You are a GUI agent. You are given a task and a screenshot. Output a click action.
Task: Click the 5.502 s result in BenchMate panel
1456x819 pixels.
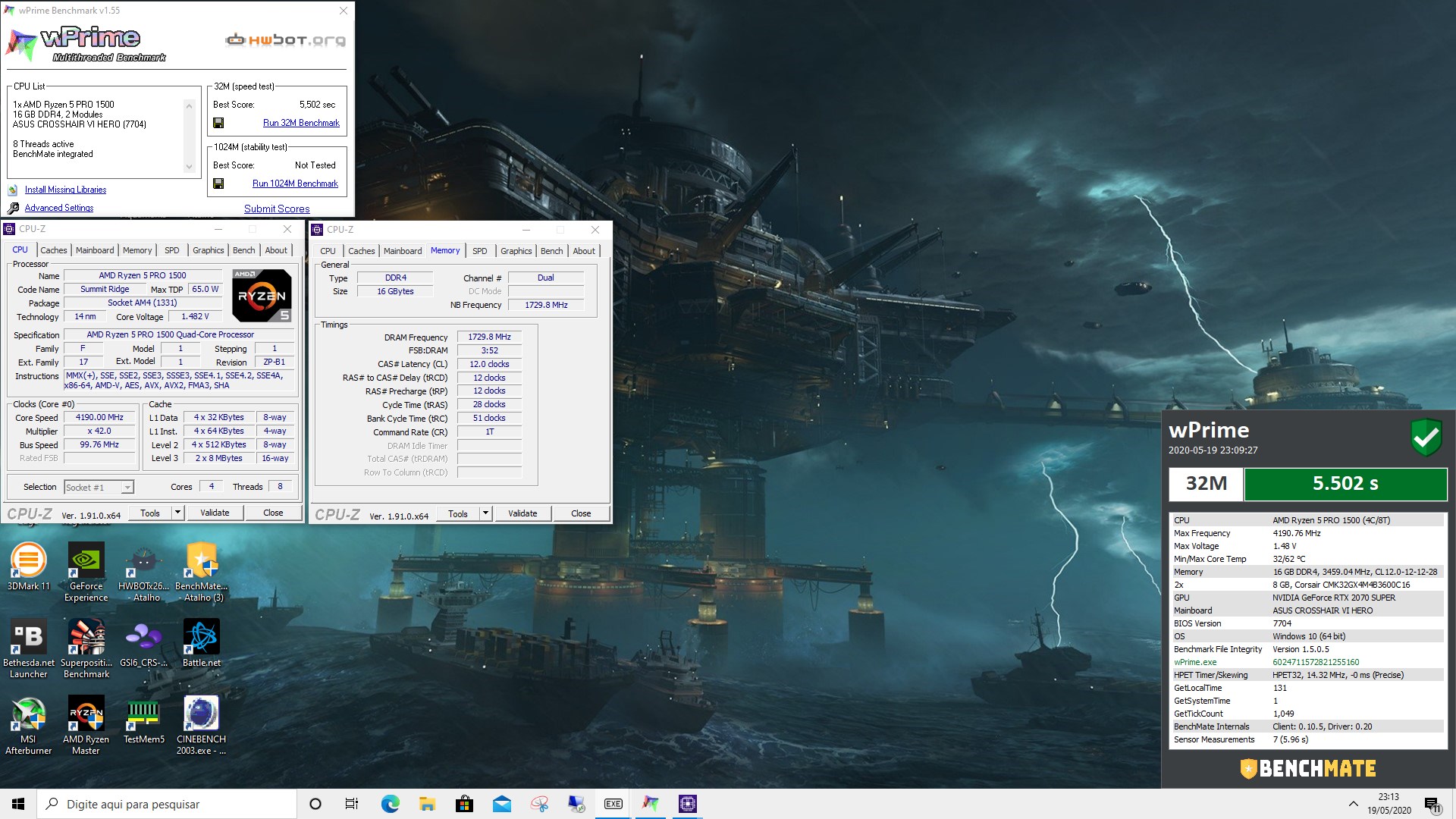[1345, 484]
